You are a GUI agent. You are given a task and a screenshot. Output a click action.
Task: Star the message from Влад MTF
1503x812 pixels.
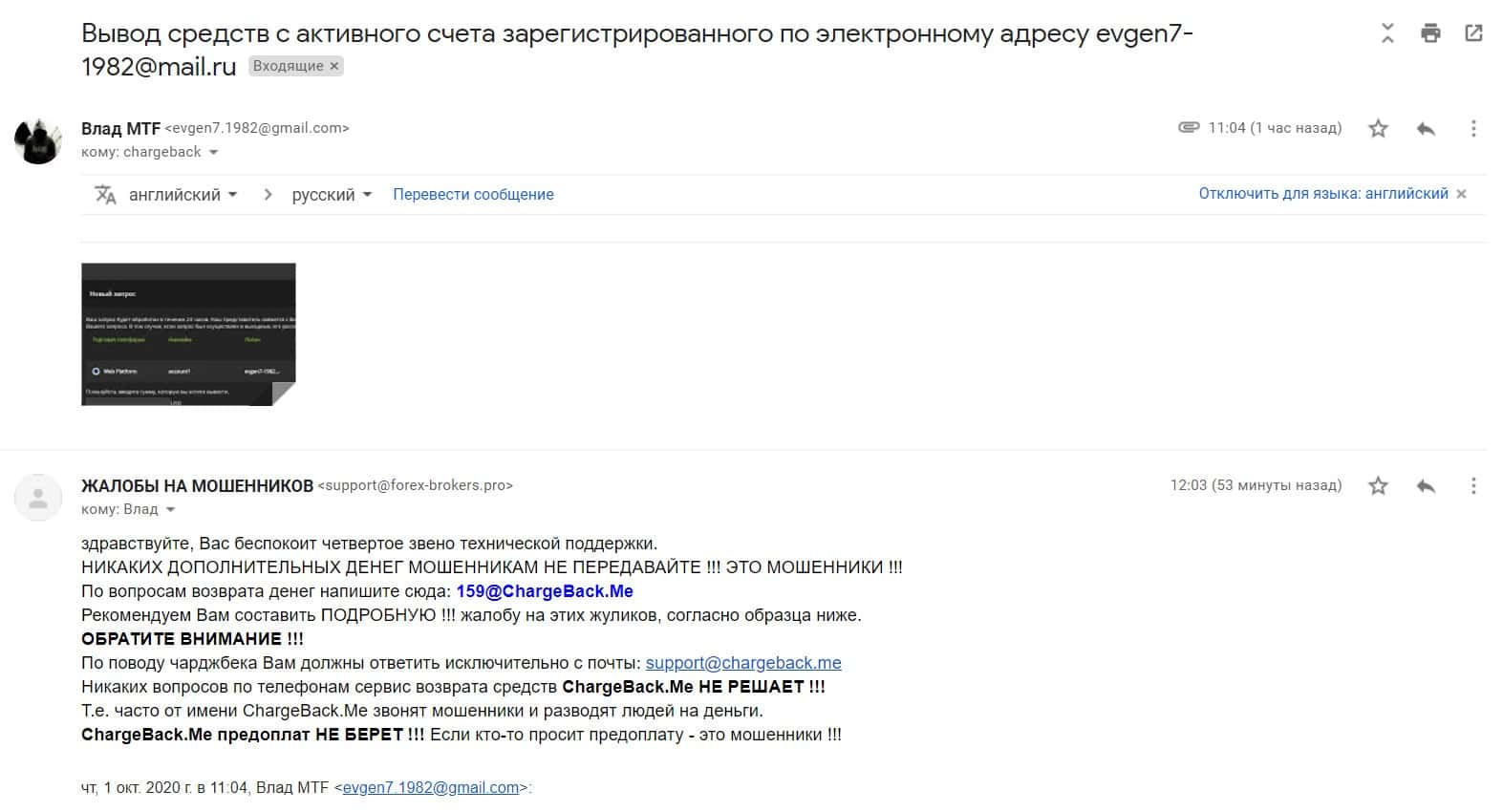pyautogui.click(x=1378, y=128)
